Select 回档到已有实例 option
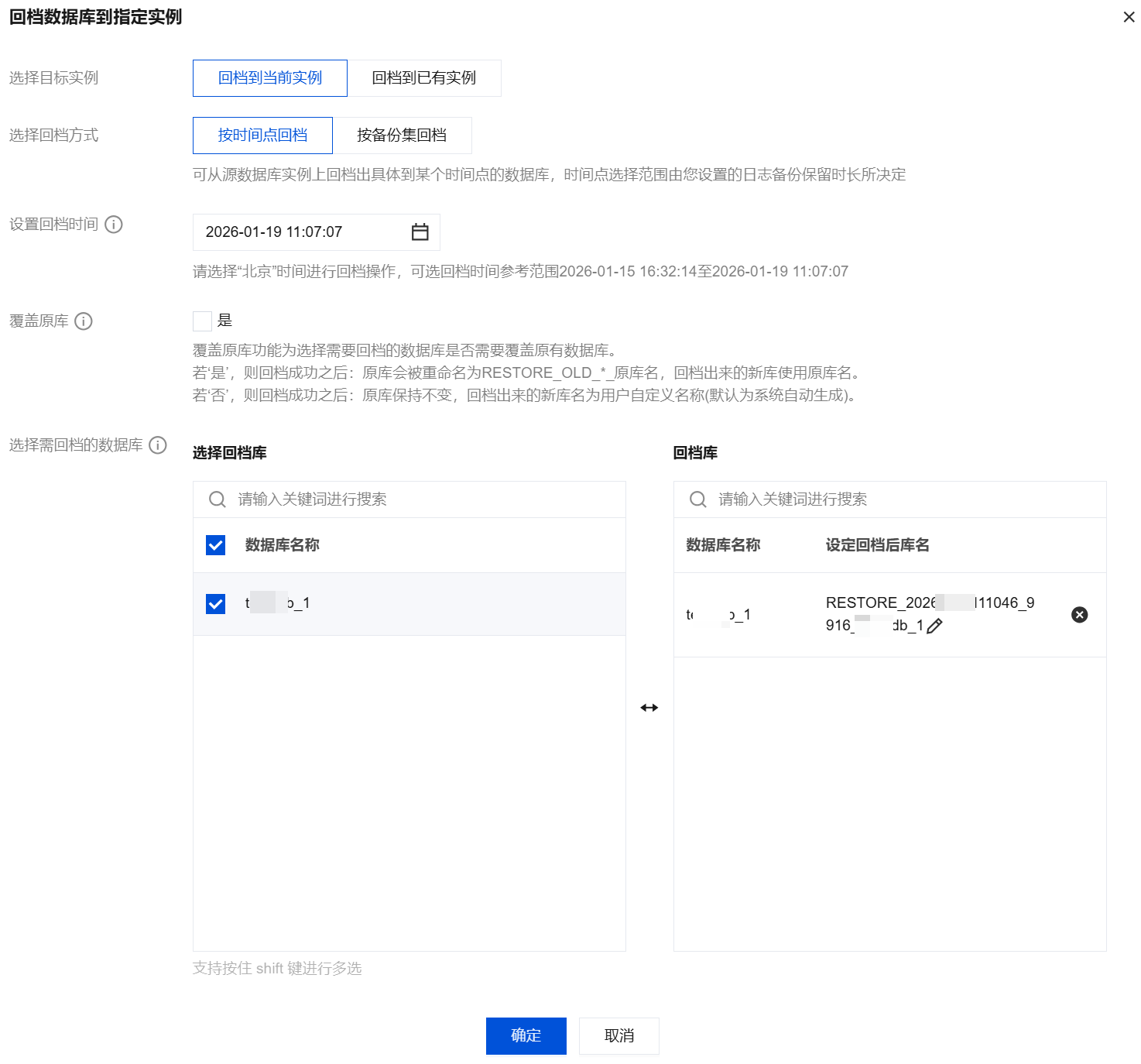This screenshot has width=1141, height=1064. tap(424, 78)
